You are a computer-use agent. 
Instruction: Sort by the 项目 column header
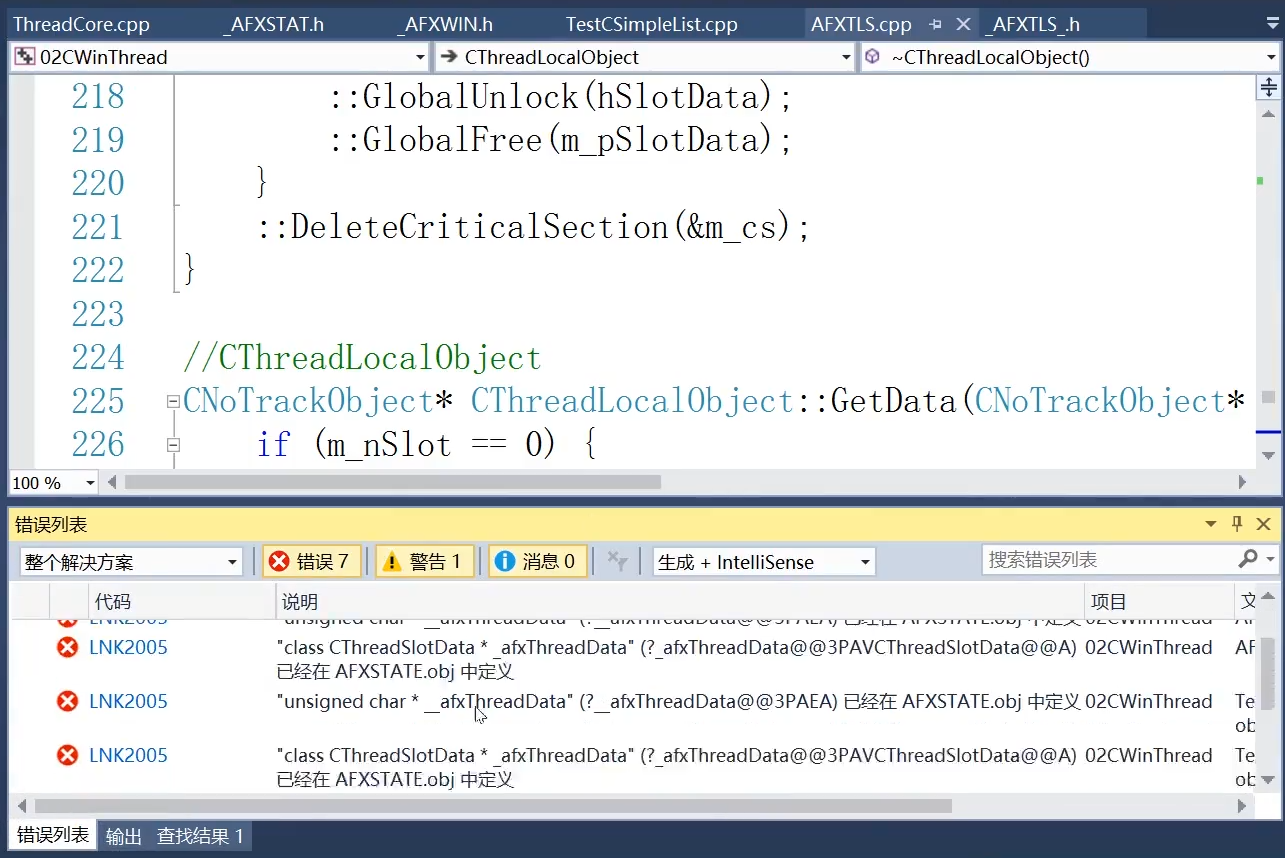1160,602
